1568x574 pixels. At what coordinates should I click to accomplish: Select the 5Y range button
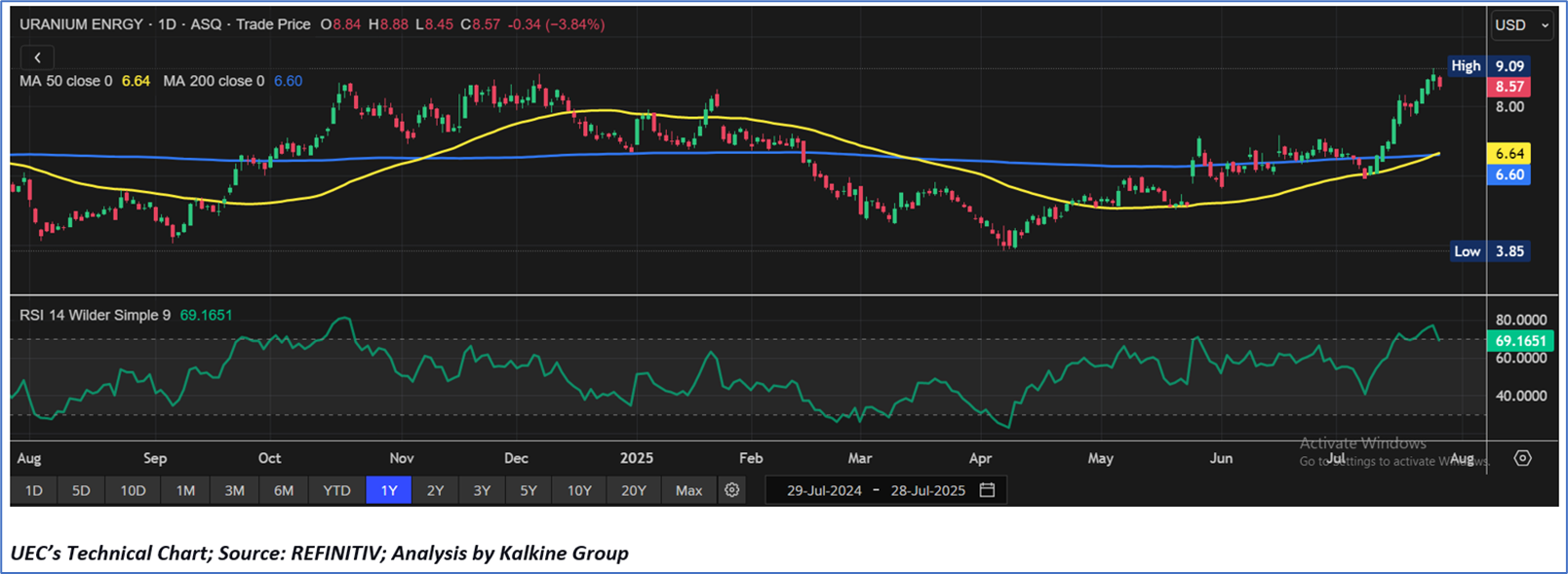[529, 490]
